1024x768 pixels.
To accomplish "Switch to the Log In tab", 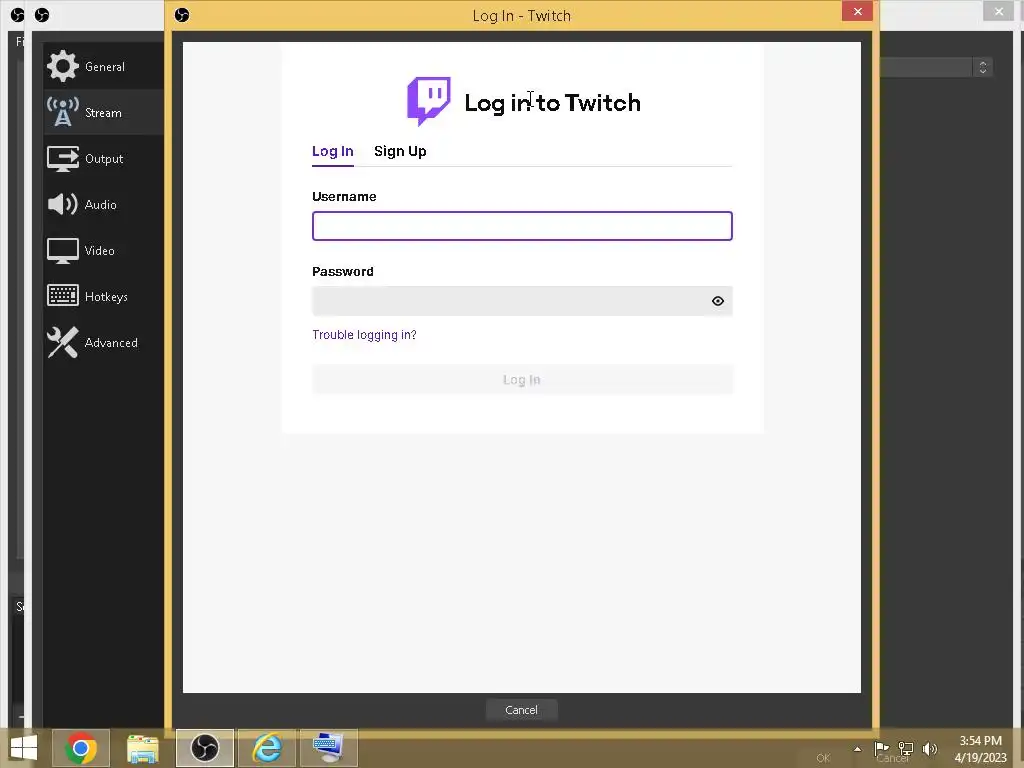I will click(332, 152).
